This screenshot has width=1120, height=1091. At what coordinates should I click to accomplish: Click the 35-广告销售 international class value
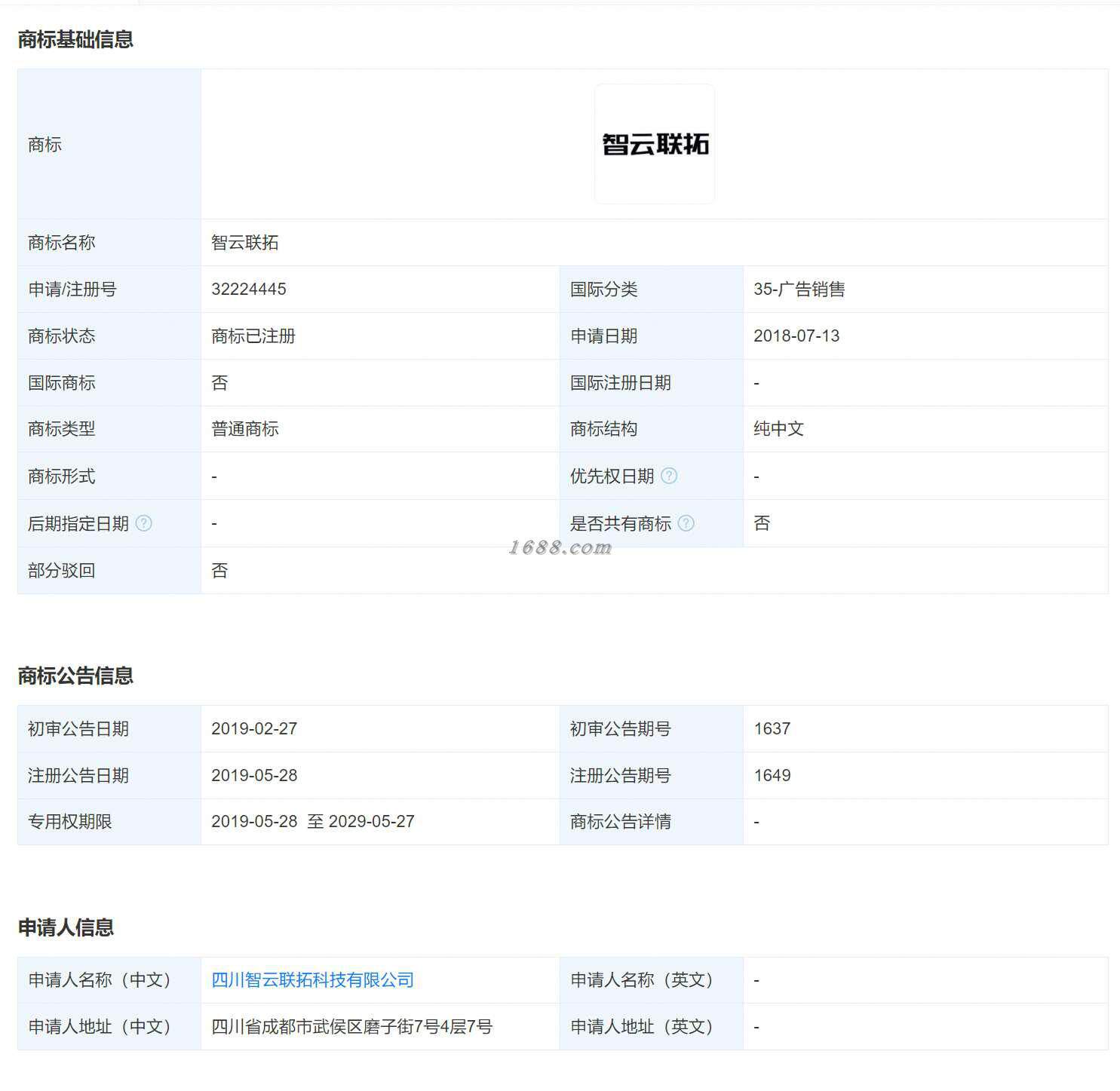(799, 289)
